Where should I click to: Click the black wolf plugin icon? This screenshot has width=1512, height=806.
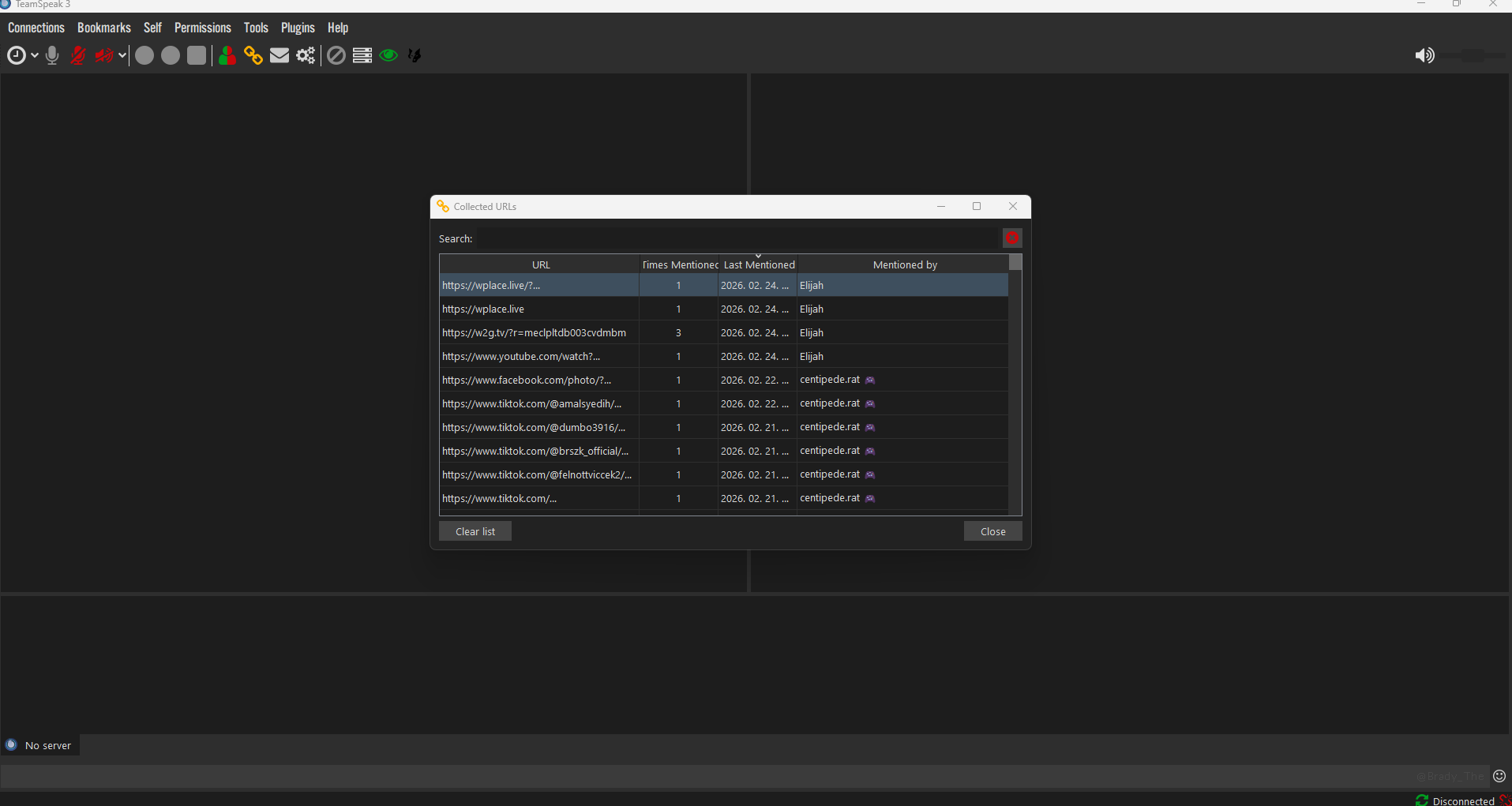tap(415, 55)
